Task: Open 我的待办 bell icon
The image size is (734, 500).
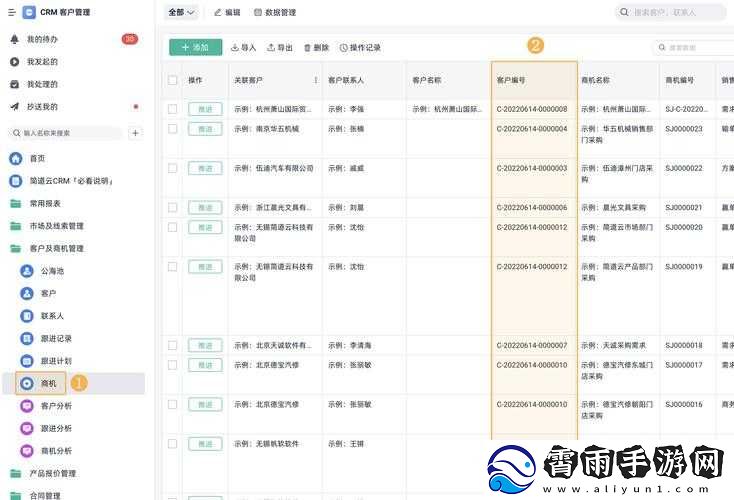Action: click(15, 39)
